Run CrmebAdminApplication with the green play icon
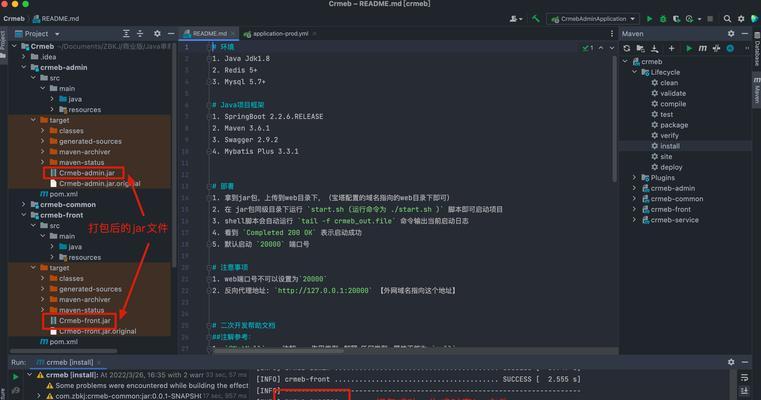 (x=649, y=19)
